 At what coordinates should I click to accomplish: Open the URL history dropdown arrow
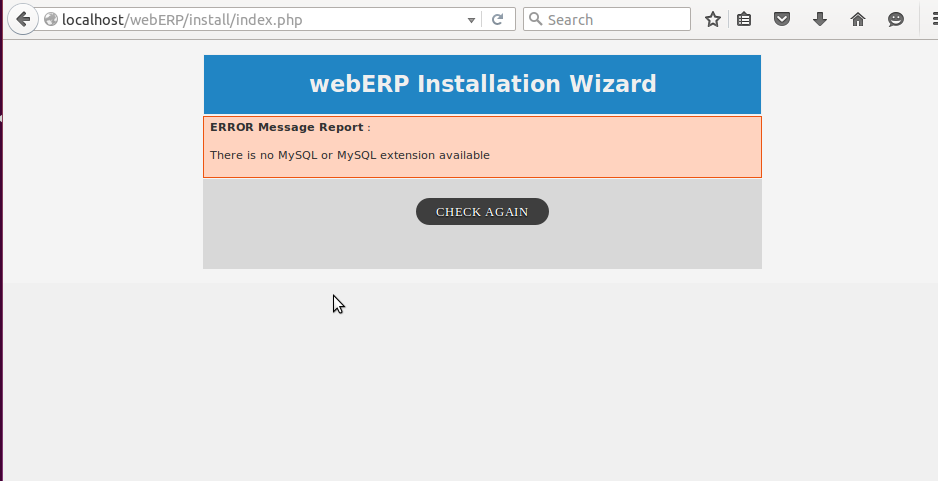tap(471, 20)
